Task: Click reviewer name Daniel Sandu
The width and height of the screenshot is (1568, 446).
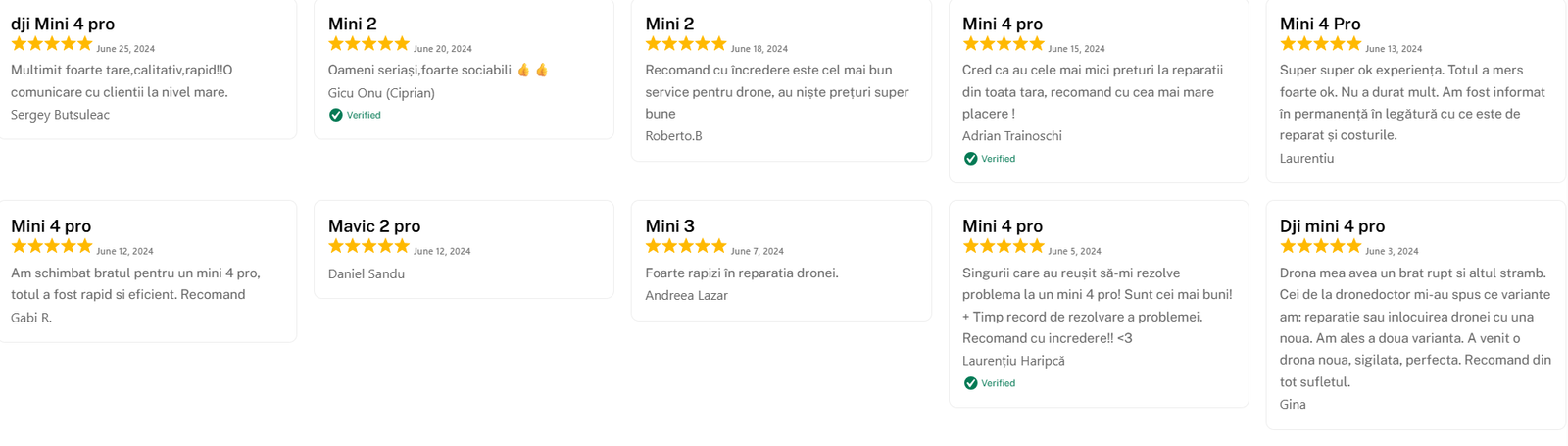Action: click(367, 273)
